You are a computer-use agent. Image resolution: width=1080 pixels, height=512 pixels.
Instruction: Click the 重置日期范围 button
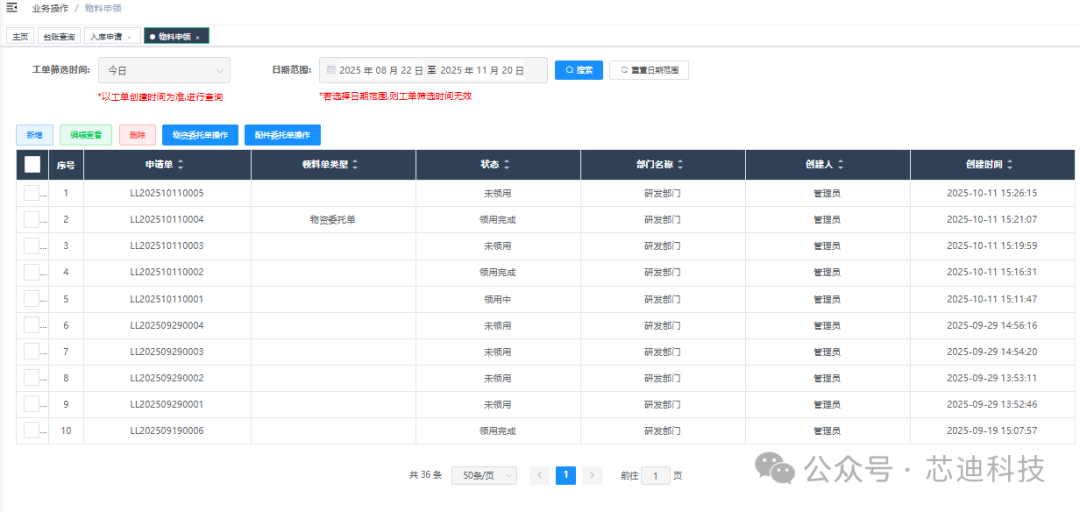pyautogui.click(x=649, y=70)
